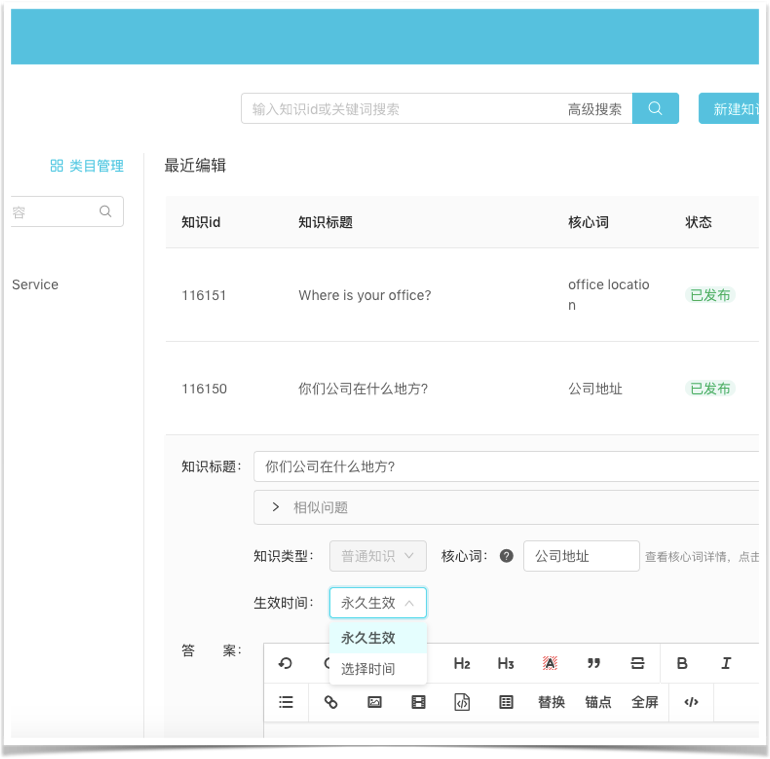Viewport: 770px width, 759px height.
Task: Open the 生效时间 dropdown
Action: pos(377,603)
